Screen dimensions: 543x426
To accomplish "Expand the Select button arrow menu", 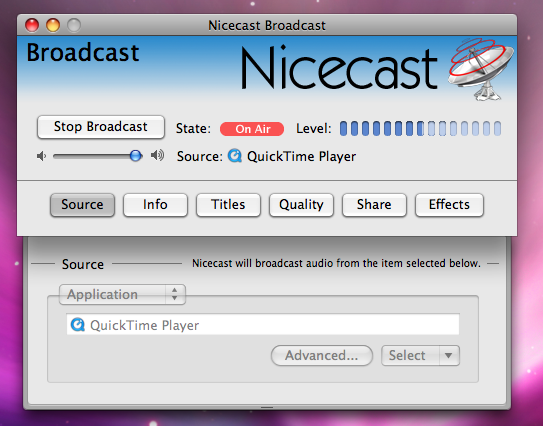I will [449, 355].
